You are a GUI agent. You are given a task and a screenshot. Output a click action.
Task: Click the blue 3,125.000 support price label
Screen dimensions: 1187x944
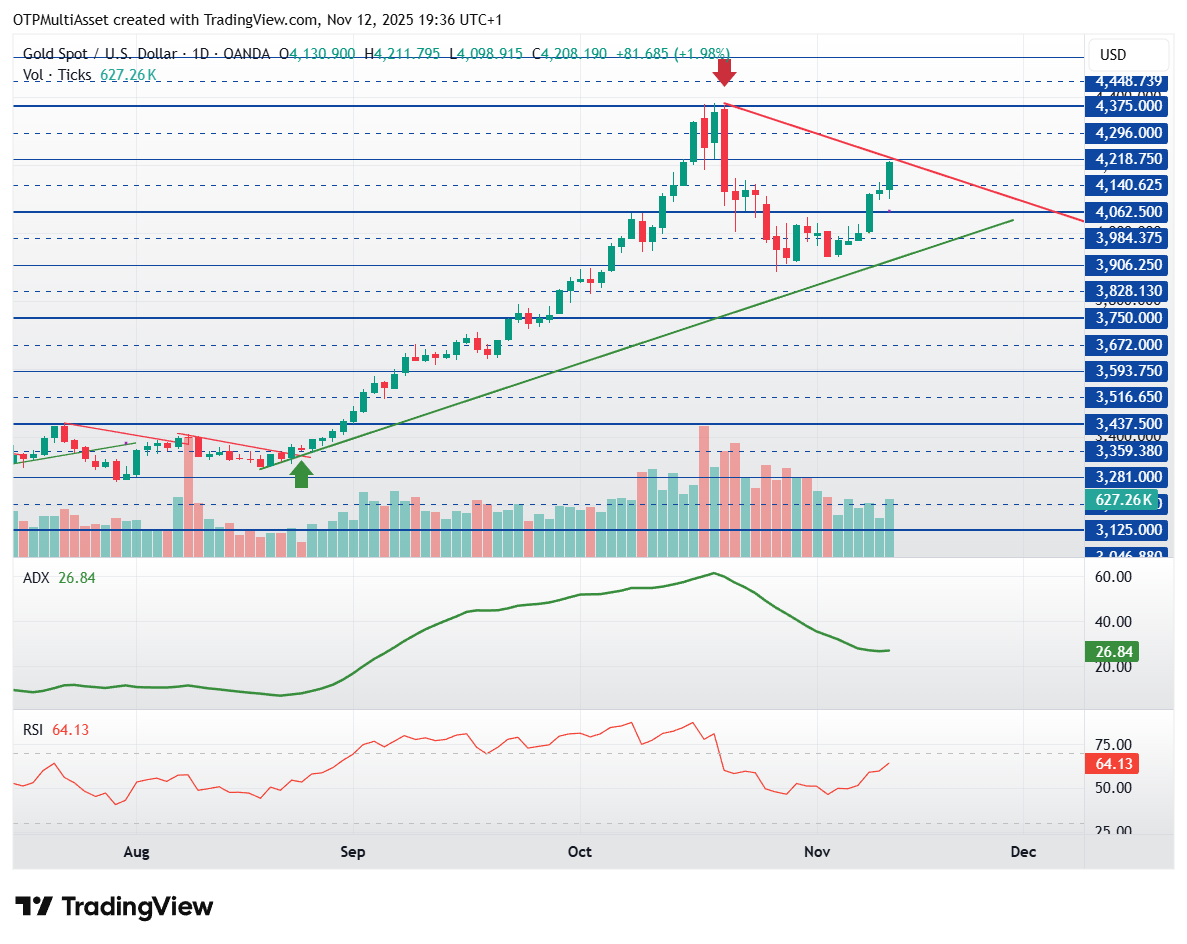point(1126,530)
